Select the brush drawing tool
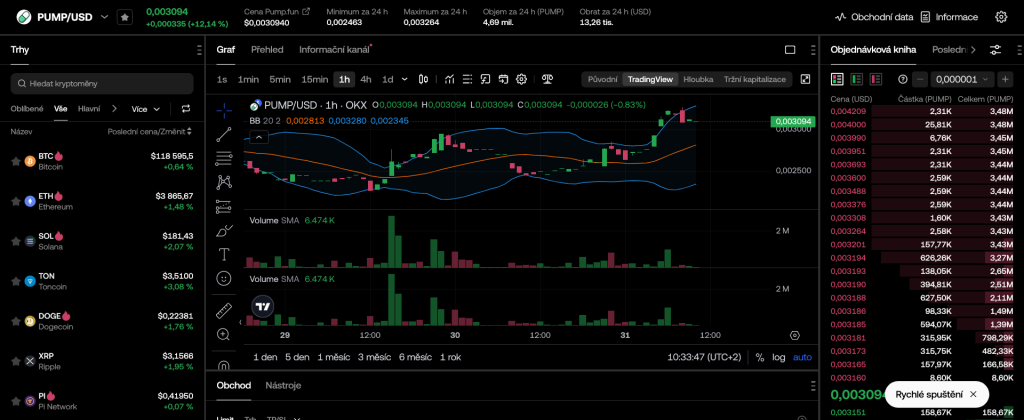Viewport: 1024px width, 420px height. pos(224,231)
